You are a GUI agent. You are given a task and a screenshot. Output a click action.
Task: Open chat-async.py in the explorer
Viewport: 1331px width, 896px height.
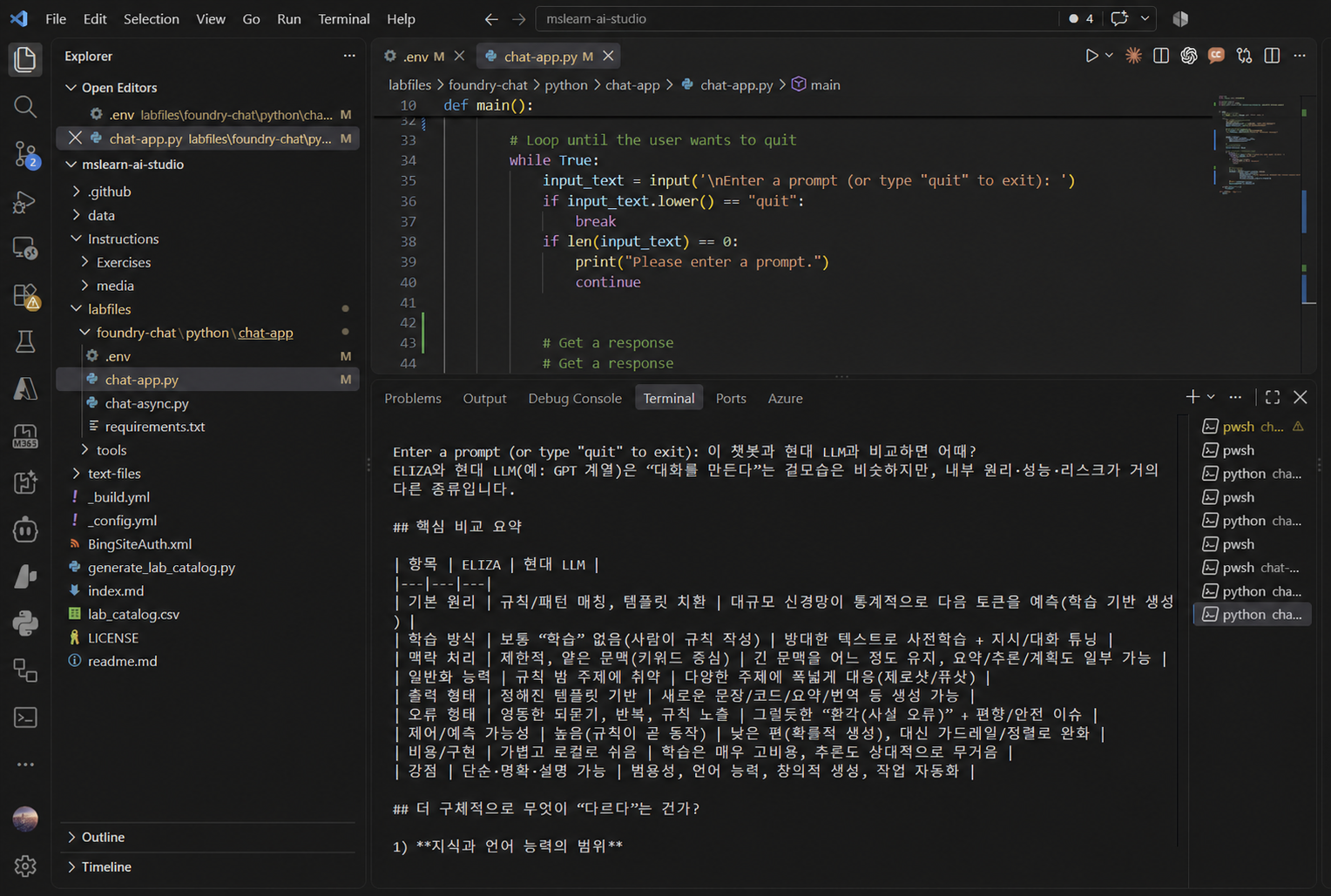point(208,403)
